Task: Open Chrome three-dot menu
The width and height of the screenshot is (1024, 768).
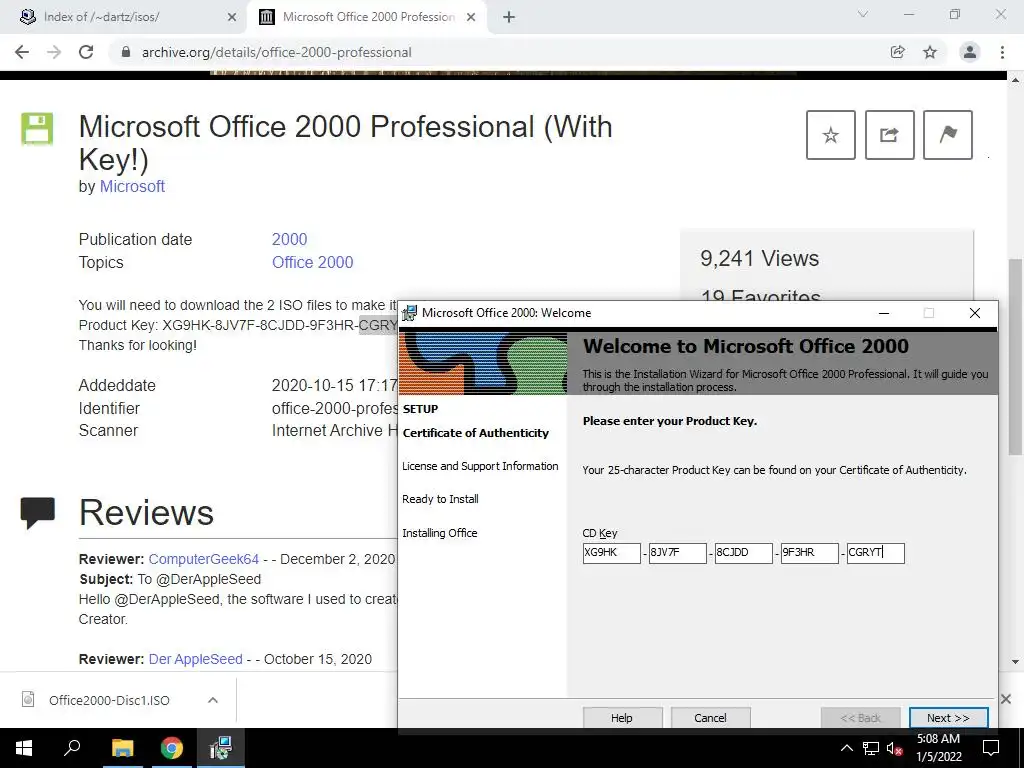Action: click(x=1002, y=52)
